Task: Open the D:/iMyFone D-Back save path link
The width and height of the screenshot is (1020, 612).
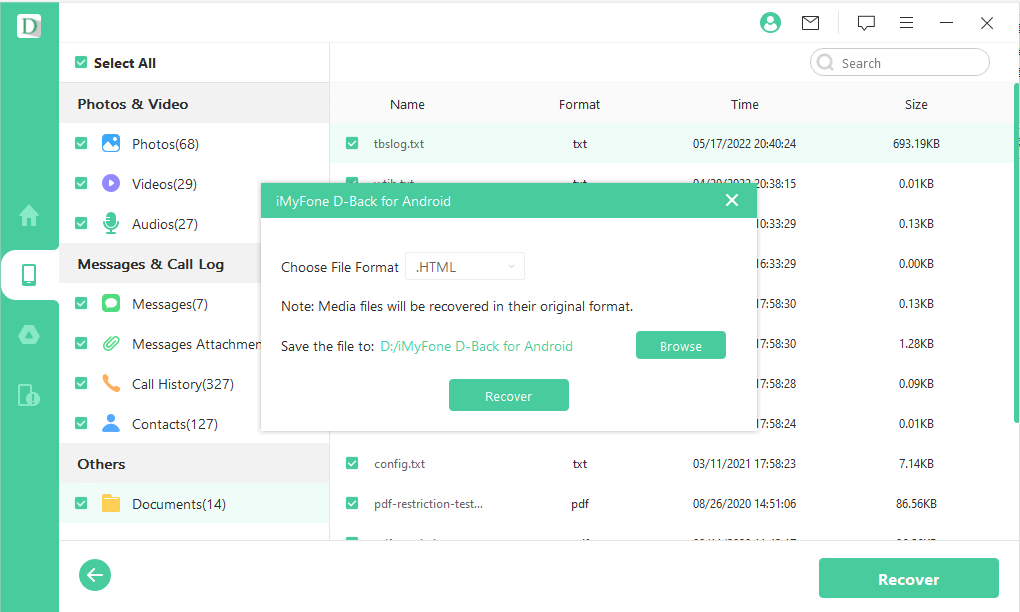Action: (476, 346)
